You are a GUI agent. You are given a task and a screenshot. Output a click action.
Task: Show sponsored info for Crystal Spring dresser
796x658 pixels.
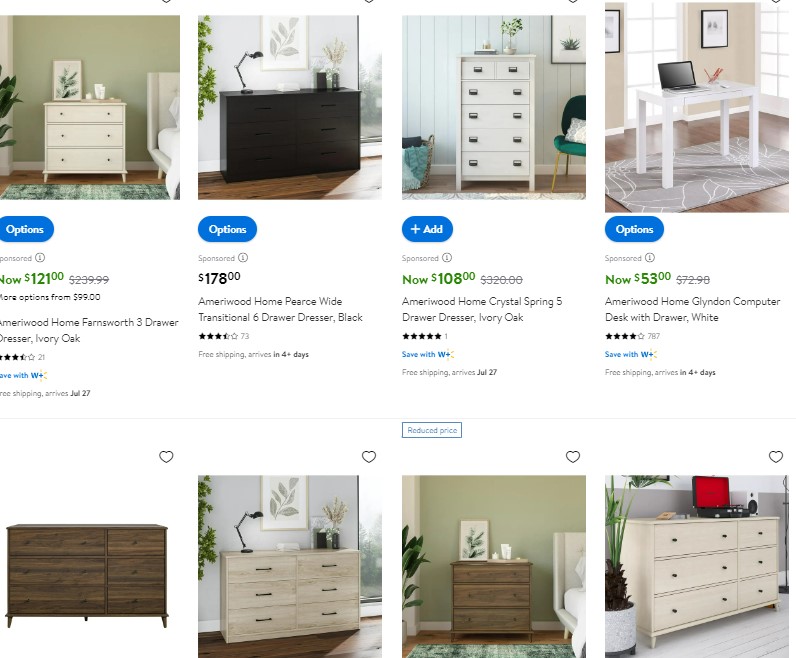click(x=447, y=257)
